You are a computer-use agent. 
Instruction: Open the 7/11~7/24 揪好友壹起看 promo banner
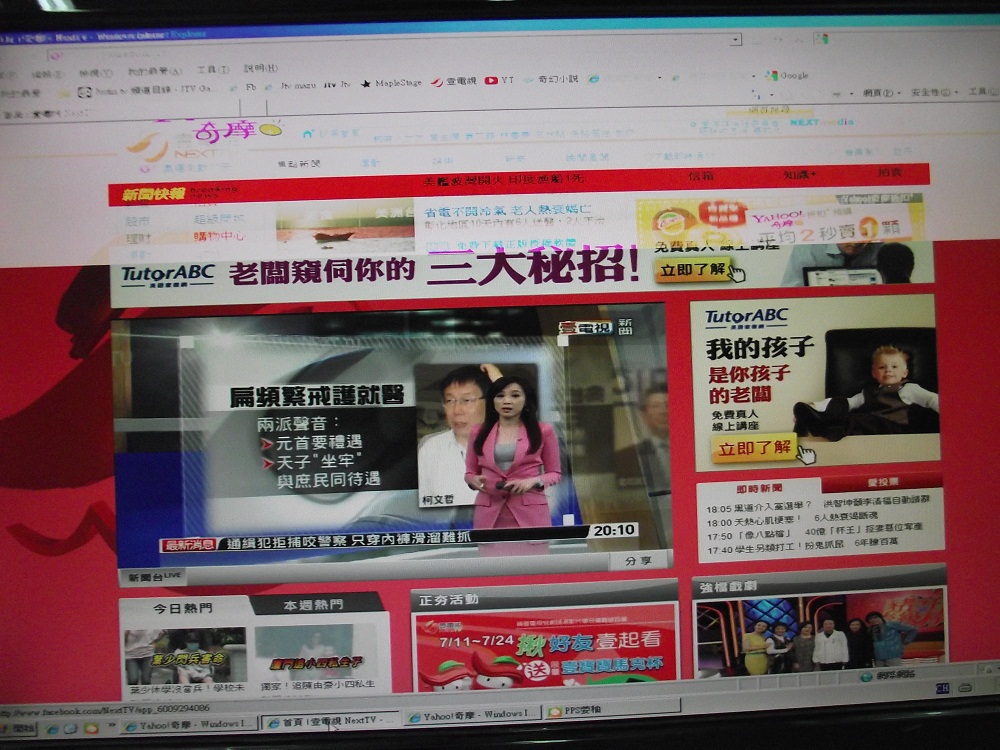(545, 649)
